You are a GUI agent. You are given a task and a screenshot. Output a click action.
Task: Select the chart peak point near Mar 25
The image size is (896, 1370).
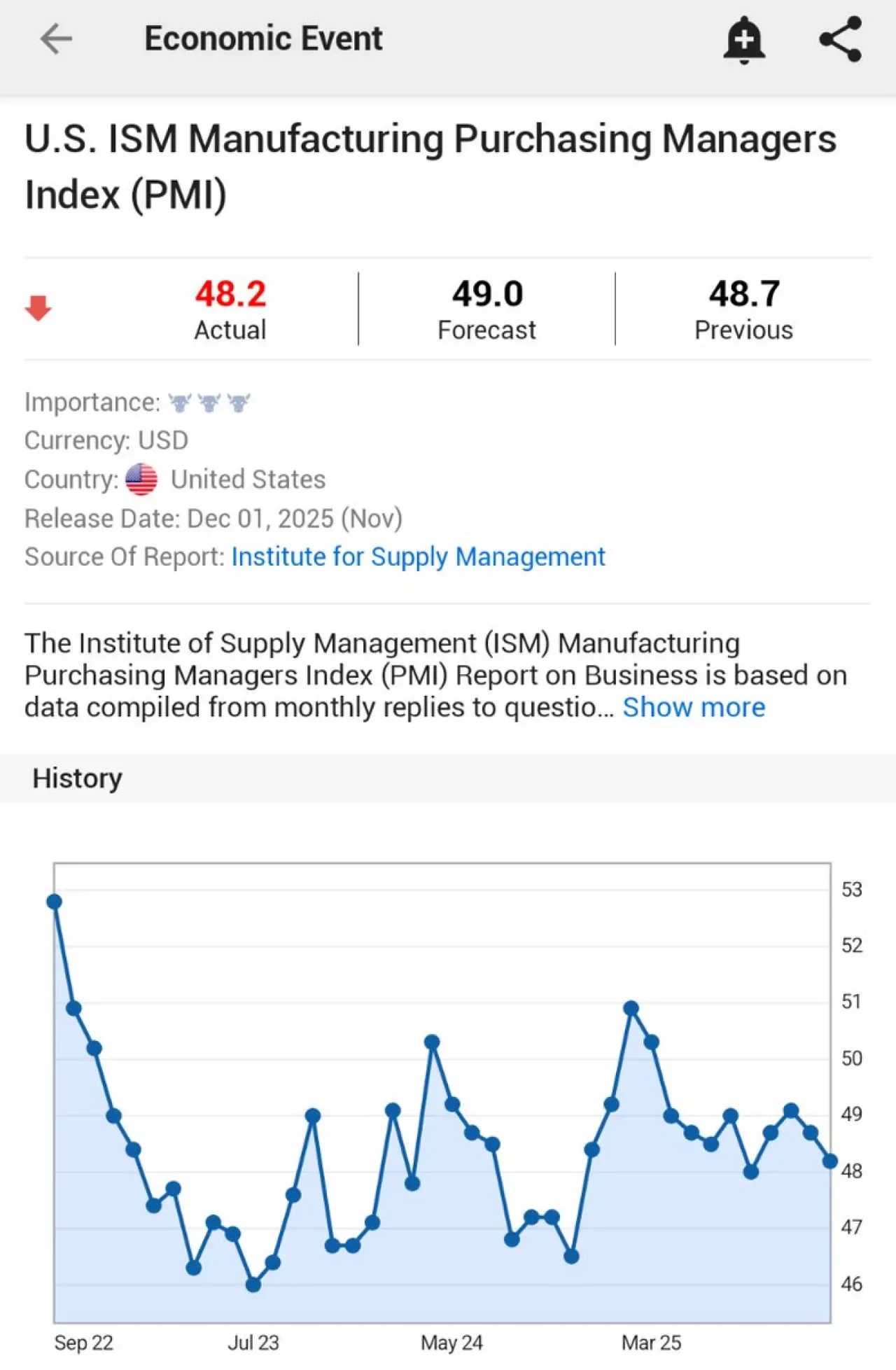point(631,1008)
